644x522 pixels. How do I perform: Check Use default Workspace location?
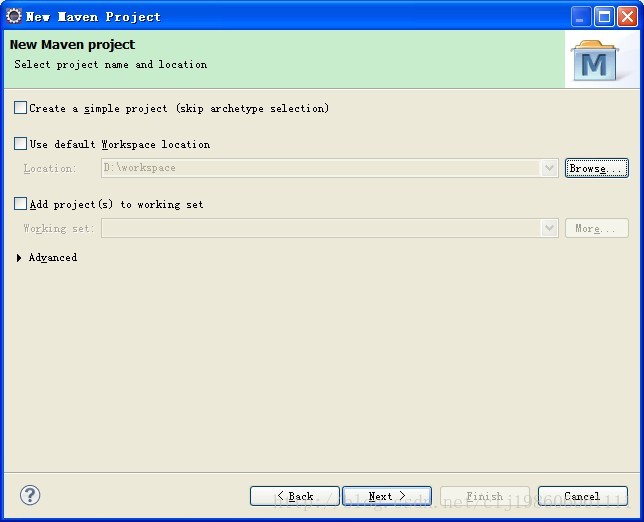[x=20, y=144]
